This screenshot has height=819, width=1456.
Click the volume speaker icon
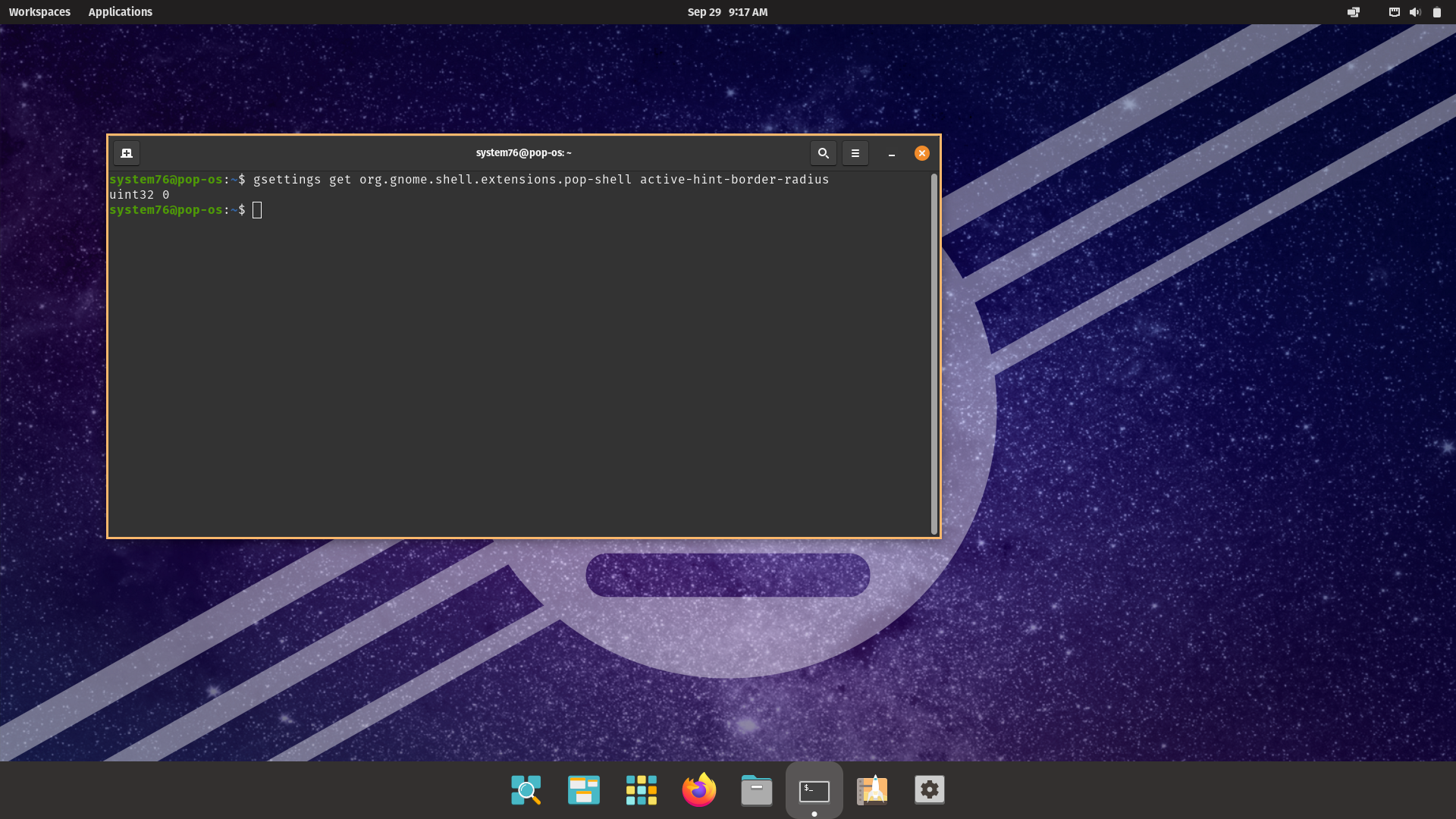[x=1415, y=12]
